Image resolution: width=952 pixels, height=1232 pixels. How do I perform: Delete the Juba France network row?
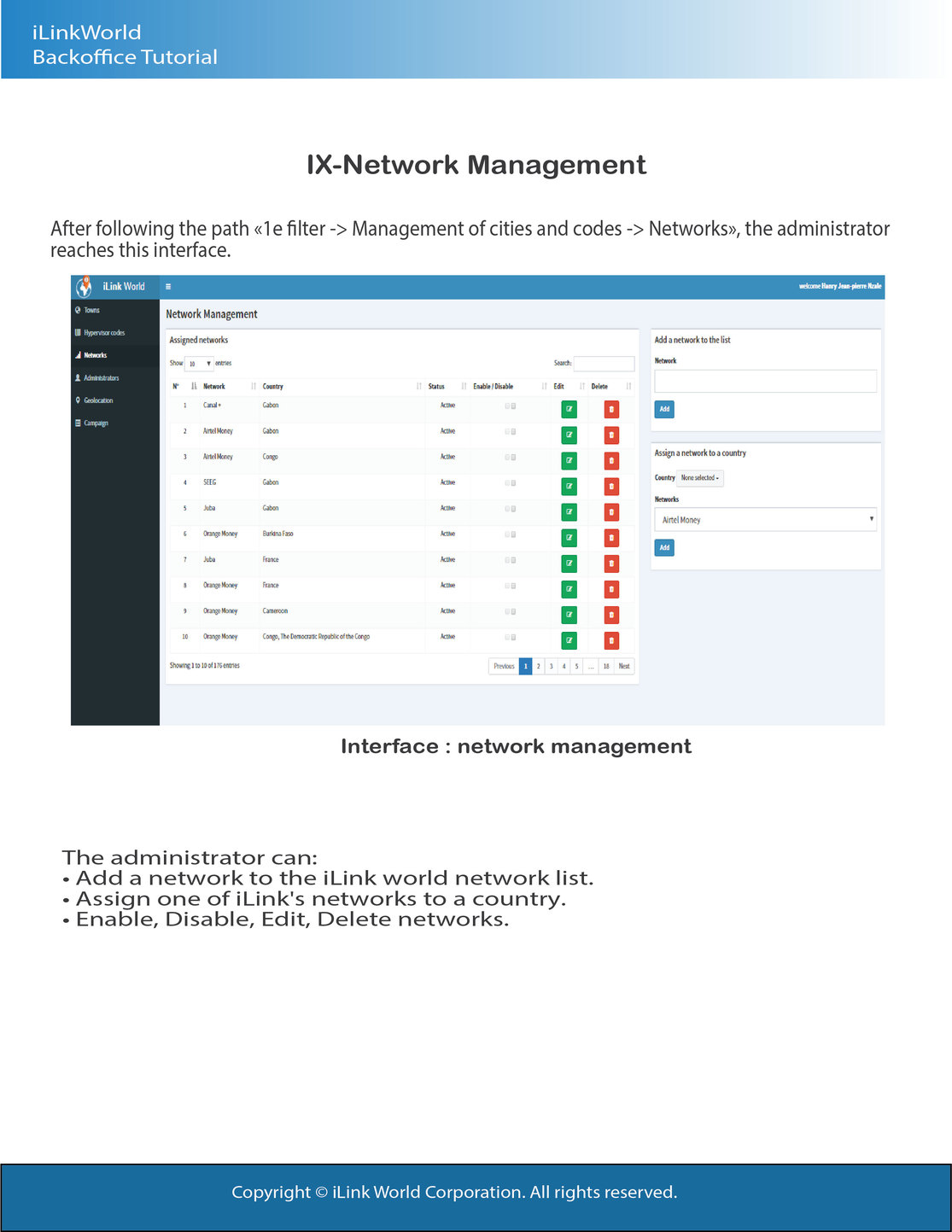click(x=611, y=563)
